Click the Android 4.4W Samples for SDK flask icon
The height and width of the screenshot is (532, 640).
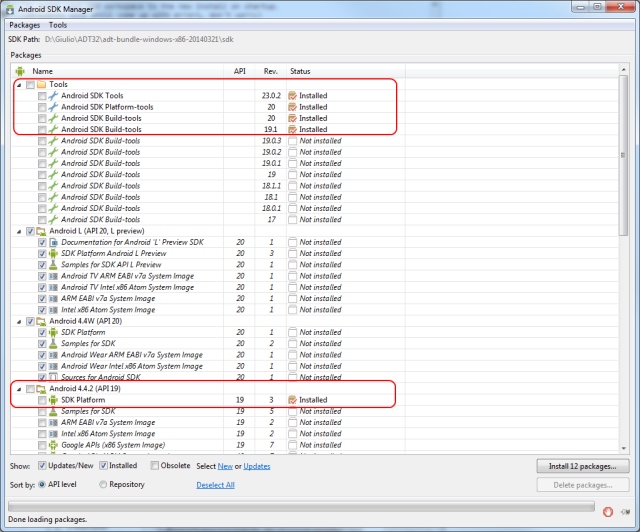(x=53, y=344)
